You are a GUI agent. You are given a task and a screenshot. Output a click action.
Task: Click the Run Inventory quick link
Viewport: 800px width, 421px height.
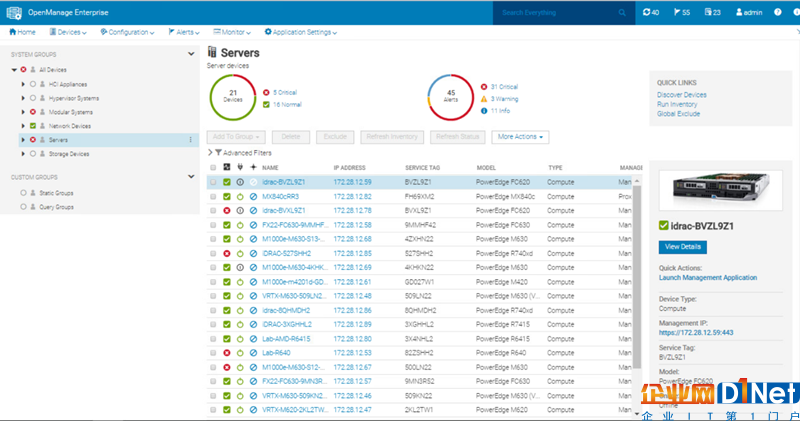pos(677,104)
